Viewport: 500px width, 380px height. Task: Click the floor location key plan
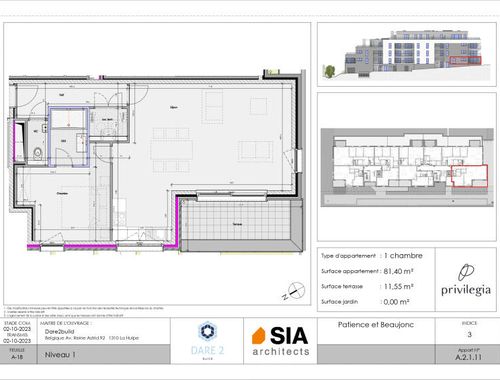[x=407, y=167]
